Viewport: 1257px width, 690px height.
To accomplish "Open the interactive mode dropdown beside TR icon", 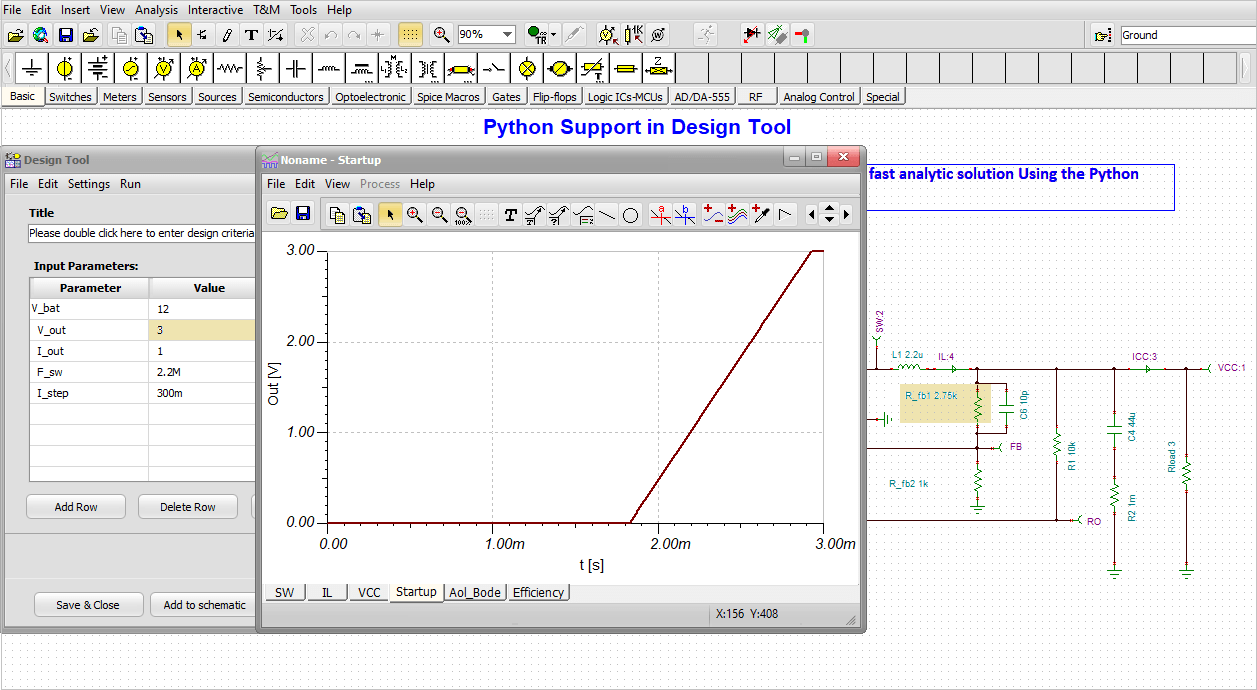I will pyautogui.click(x=552, y=34).
